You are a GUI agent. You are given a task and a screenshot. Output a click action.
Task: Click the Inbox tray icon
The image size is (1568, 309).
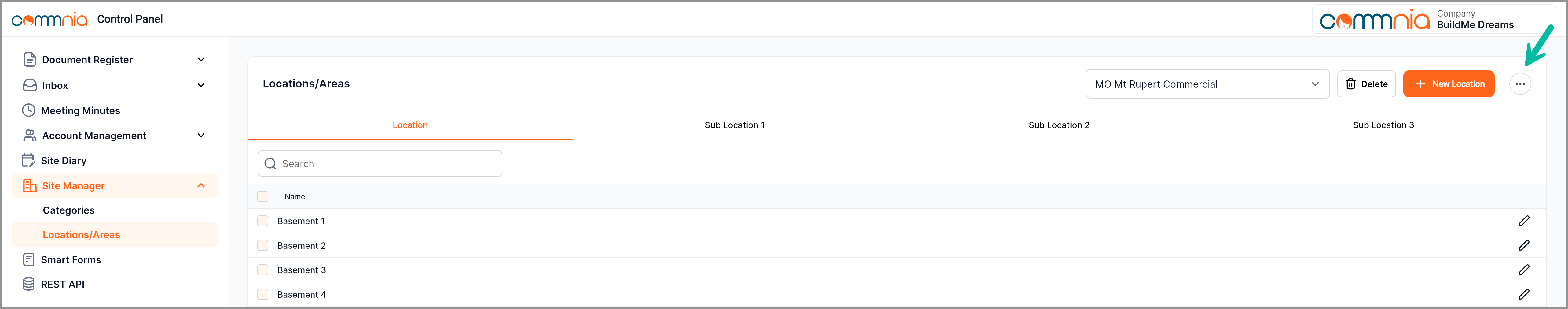pos(29,85)
